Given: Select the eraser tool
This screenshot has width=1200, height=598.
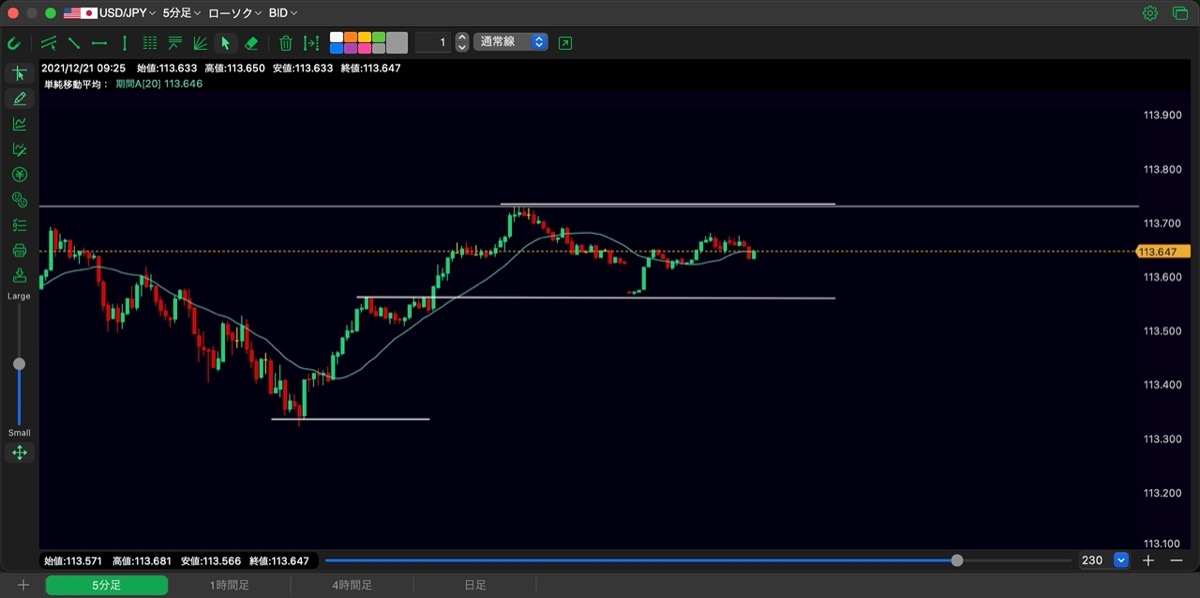Looking at the screenshot, I should (x=251, y=43).
